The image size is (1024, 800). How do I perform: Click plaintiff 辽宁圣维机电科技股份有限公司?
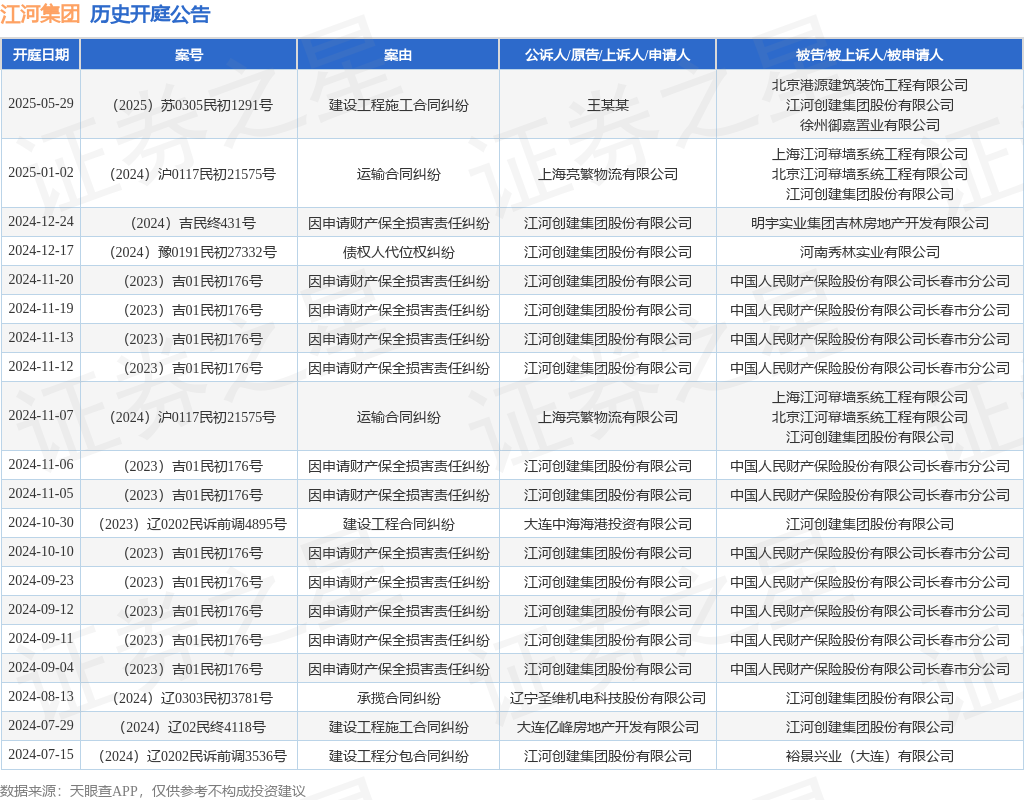coord(607,698)
